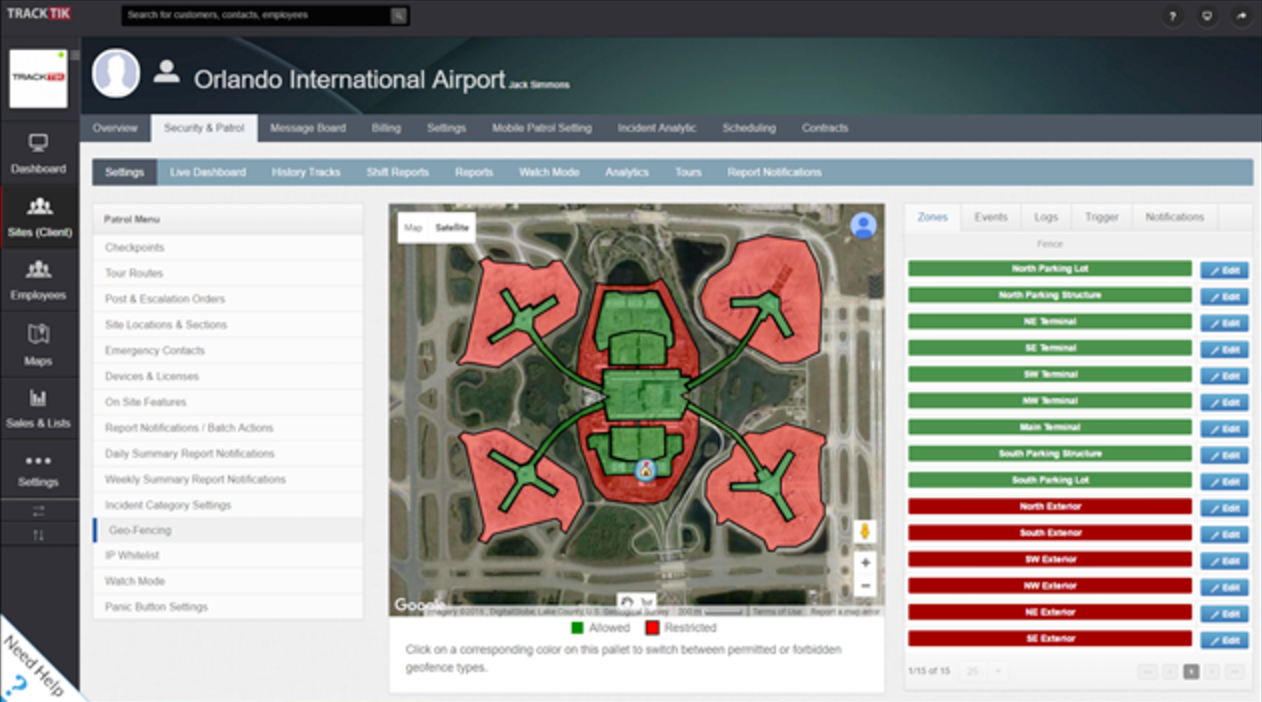Viewport: 1262px width, 702px height.
Task: Go to page 1 in zones pagination
Action: (1190, 672)
